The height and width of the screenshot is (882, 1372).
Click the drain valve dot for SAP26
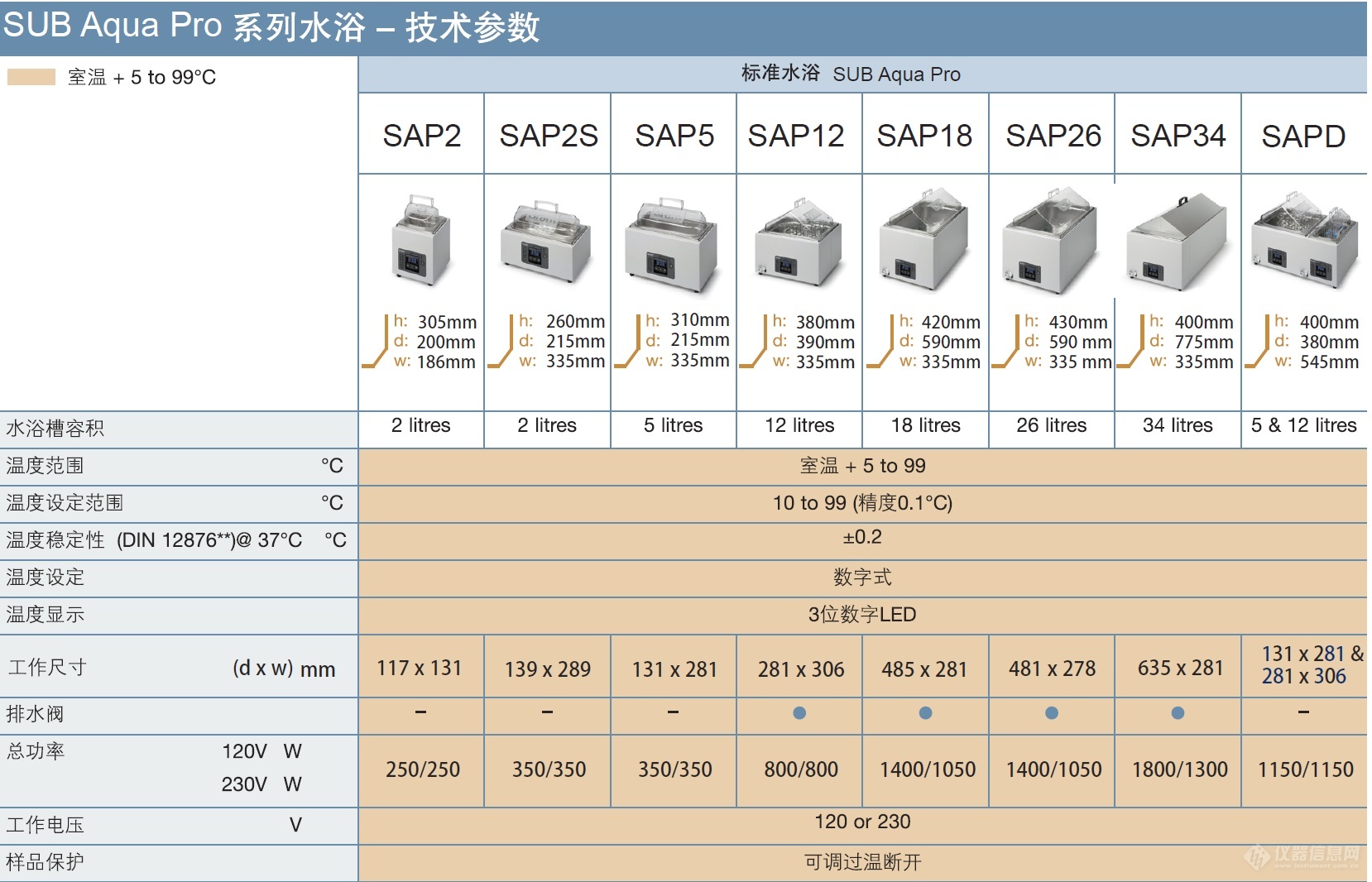(1052, 712)
